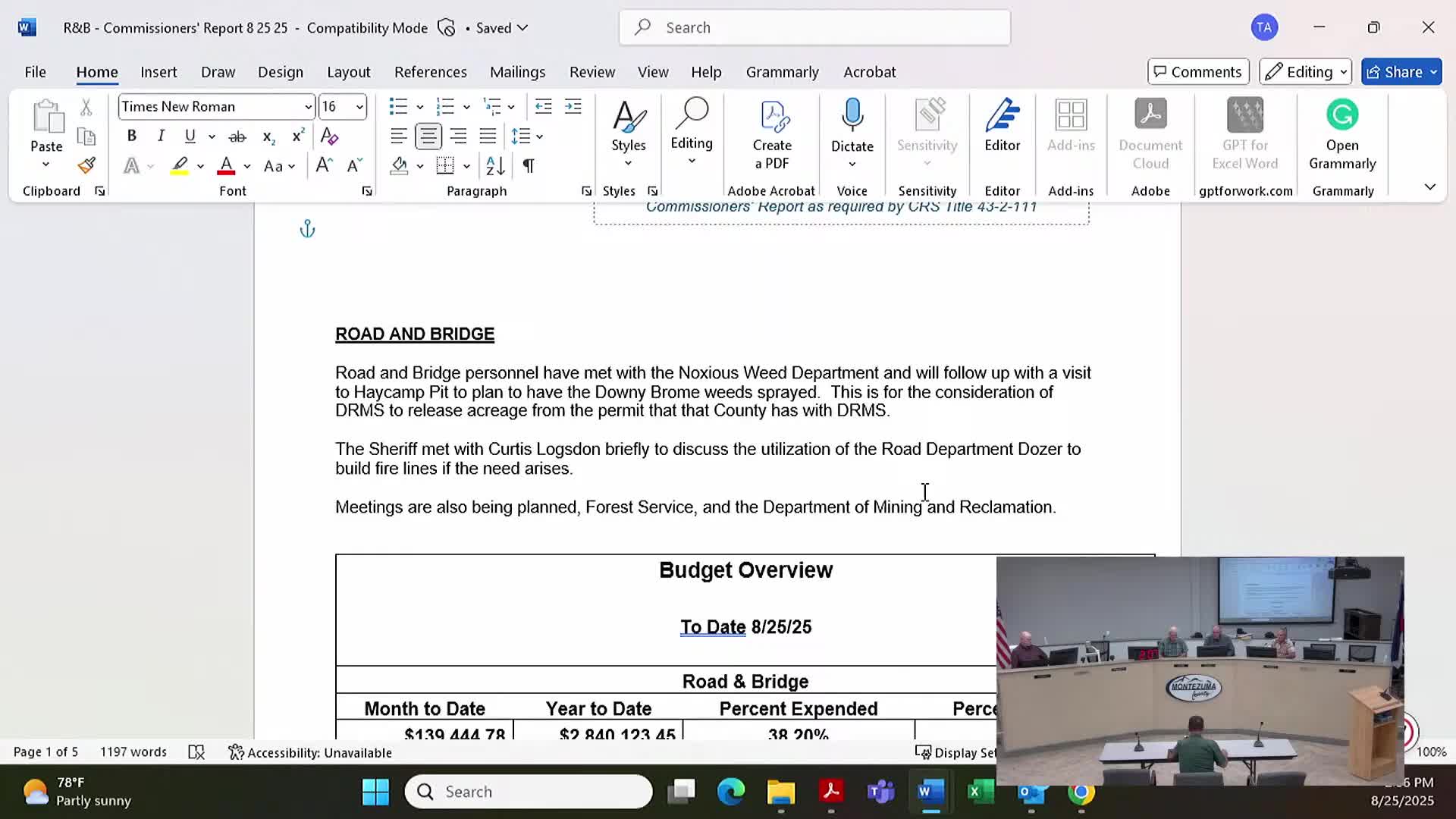Click the Increase Indent icon
Screen dimensions: 1456x819
(573, 106)
